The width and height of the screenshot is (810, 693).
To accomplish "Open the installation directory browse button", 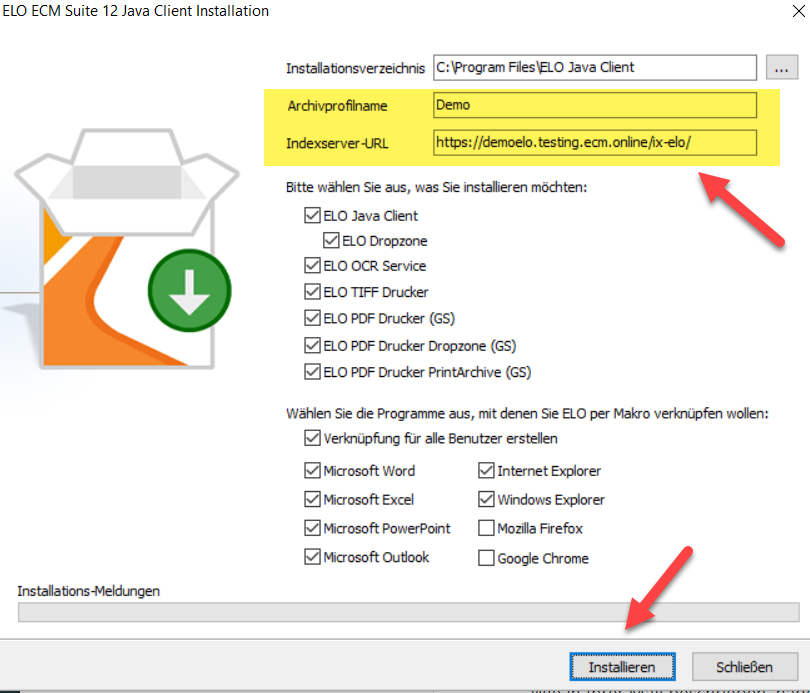I will coord(782,68).
